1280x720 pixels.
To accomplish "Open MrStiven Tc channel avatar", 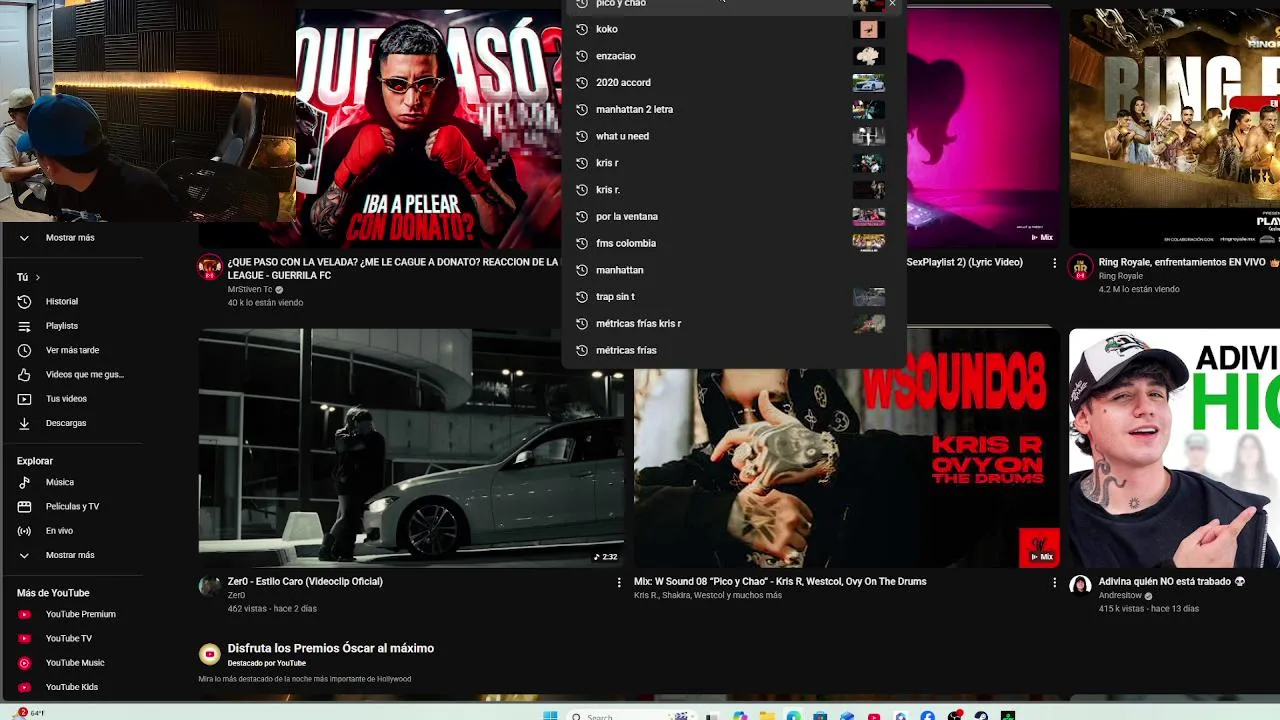I will pos(210,267).
